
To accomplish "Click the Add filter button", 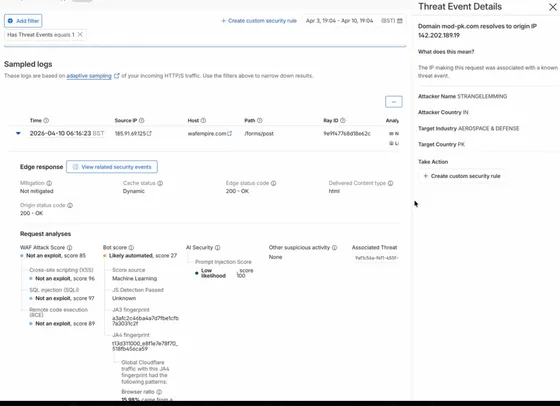I will [23, 21].
